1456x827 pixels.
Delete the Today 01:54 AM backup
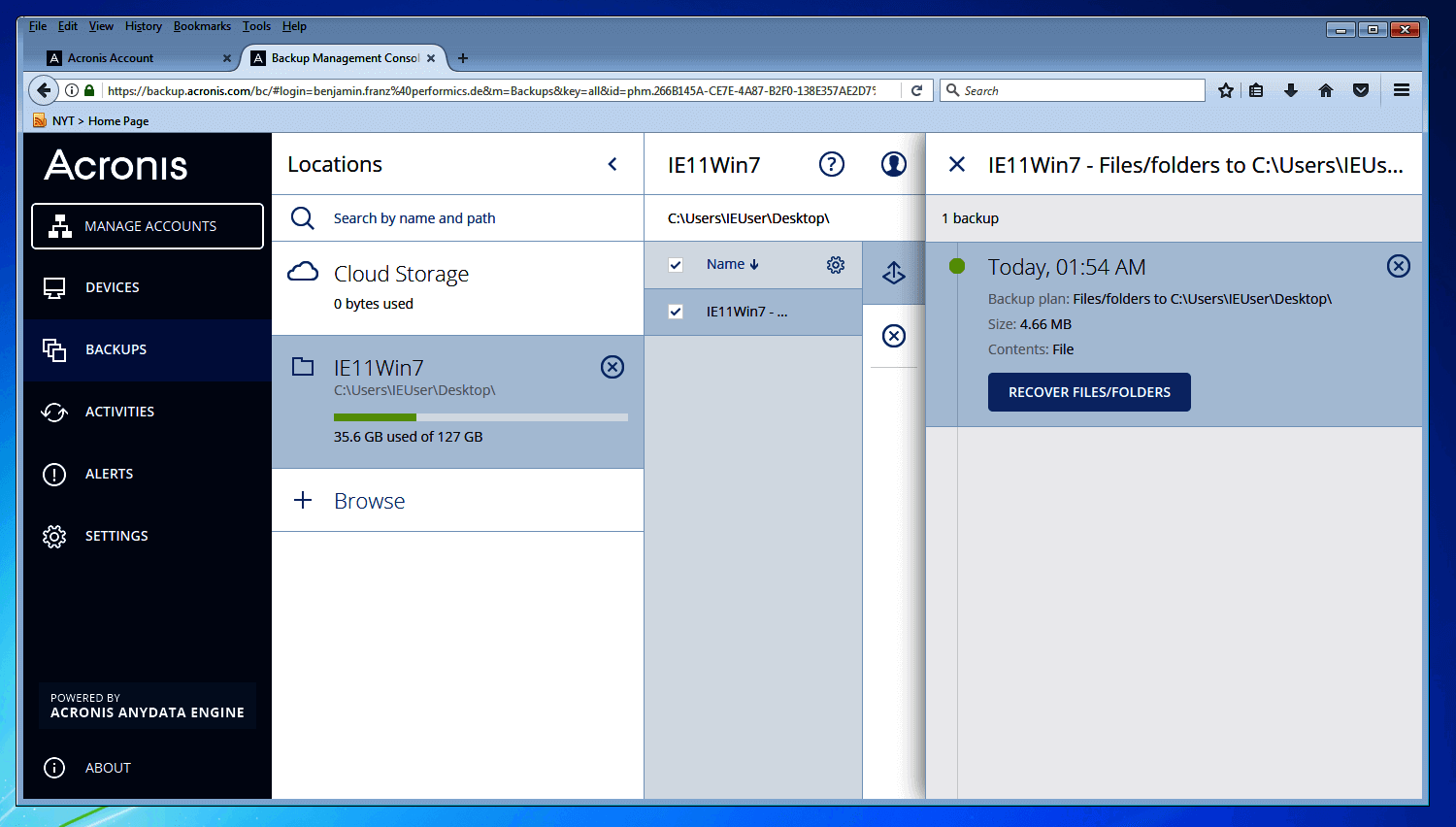[1398, 266]
